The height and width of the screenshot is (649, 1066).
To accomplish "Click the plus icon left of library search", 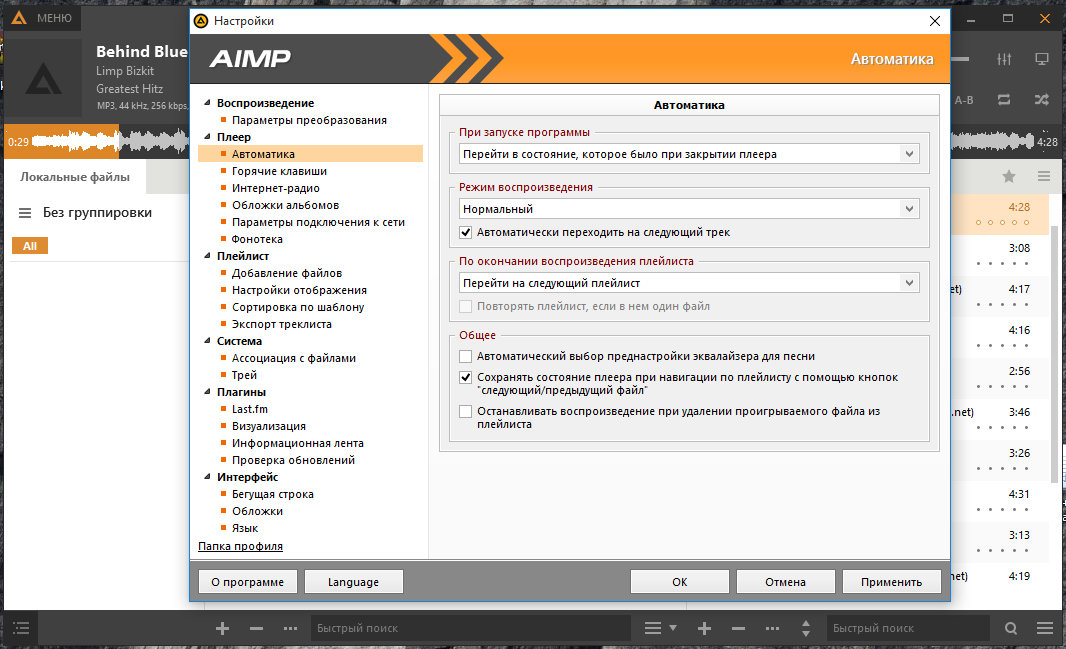I will click(222, 629).
